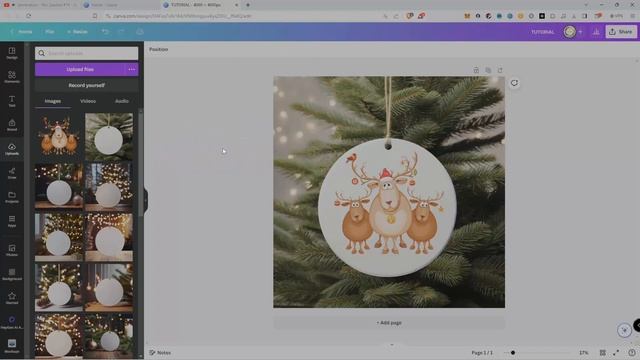Open the 17% zoom level menu
The image size is (640, 360).
tap(584, 353)
